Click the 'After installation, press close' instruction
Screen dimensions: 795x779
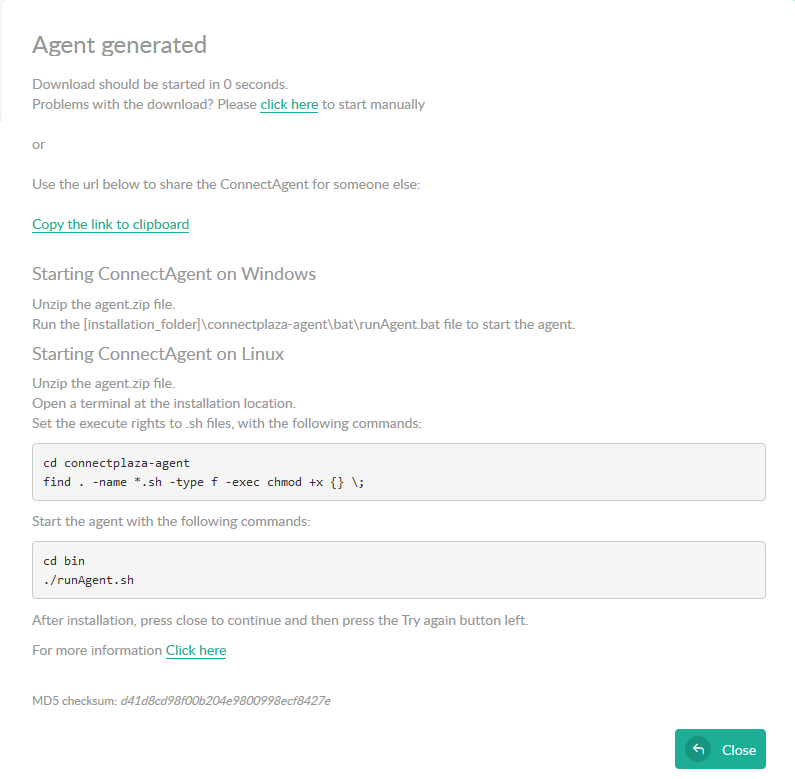[279, 620]
